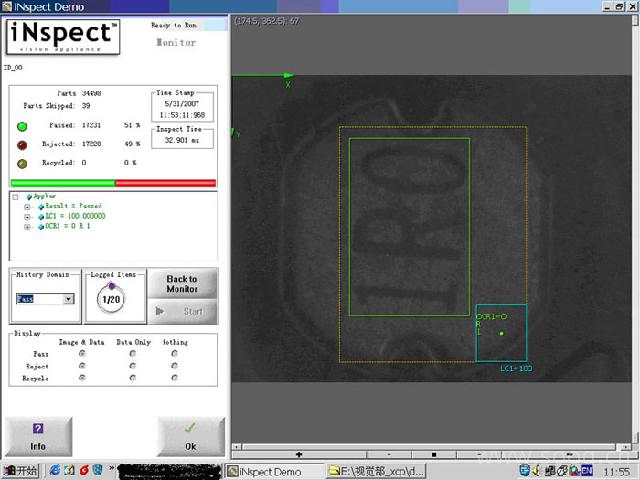Select Nothing for Recycle

(x=175, y=379)
